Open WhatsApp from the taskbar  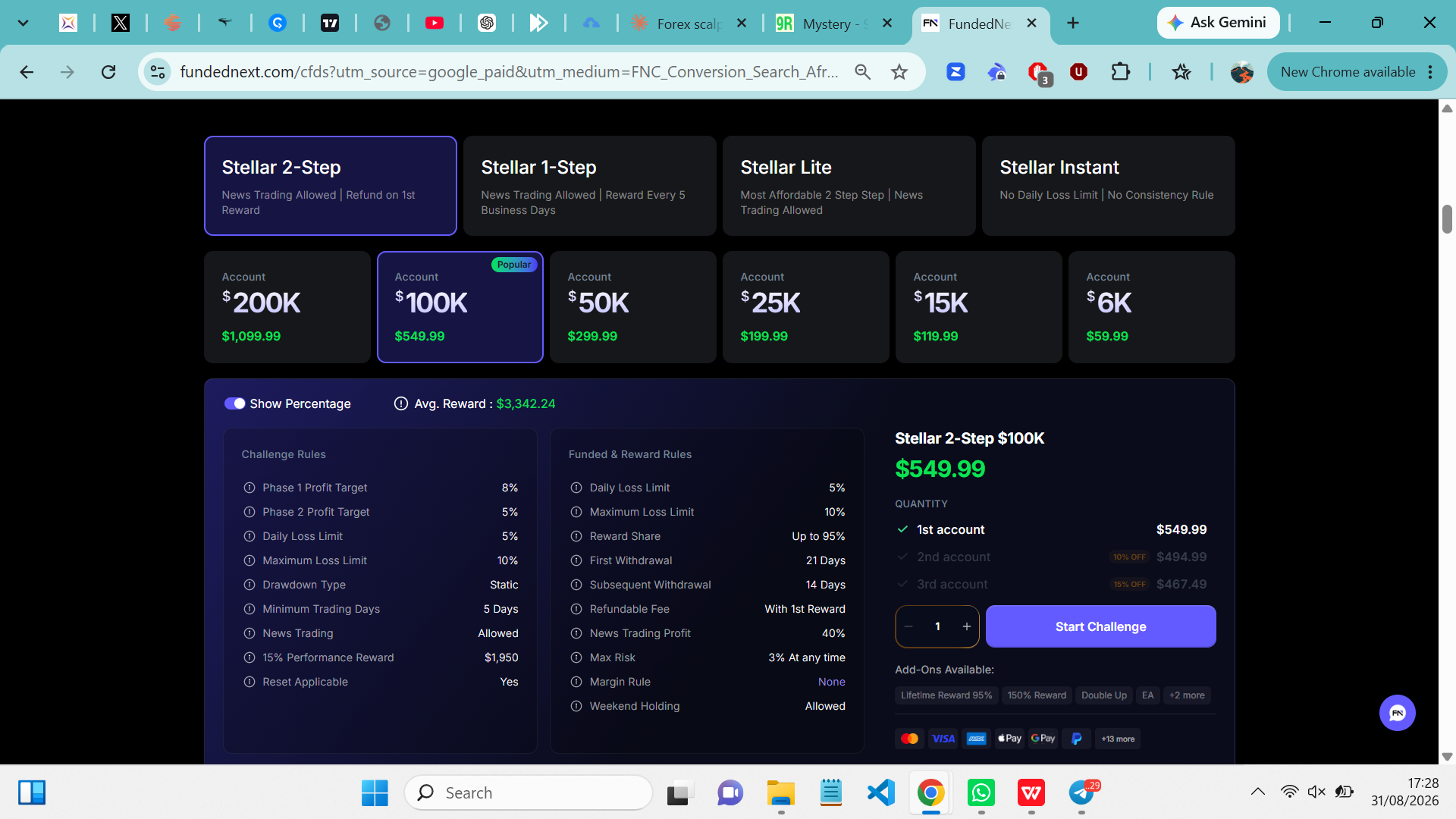click(x=981, y=793)
